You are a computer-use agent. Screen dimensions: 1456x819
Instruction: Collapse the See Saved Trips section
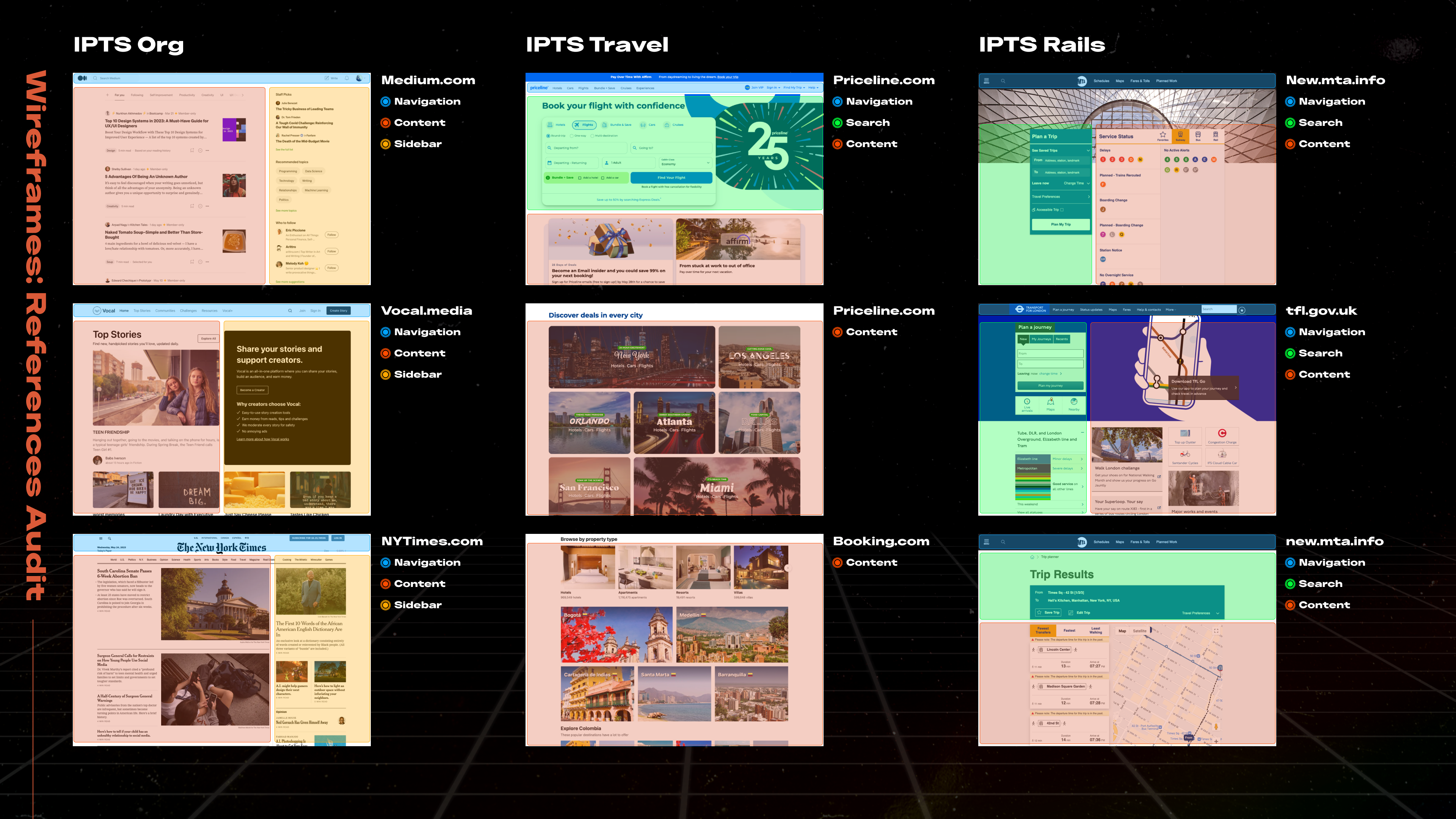point(1088,151)
